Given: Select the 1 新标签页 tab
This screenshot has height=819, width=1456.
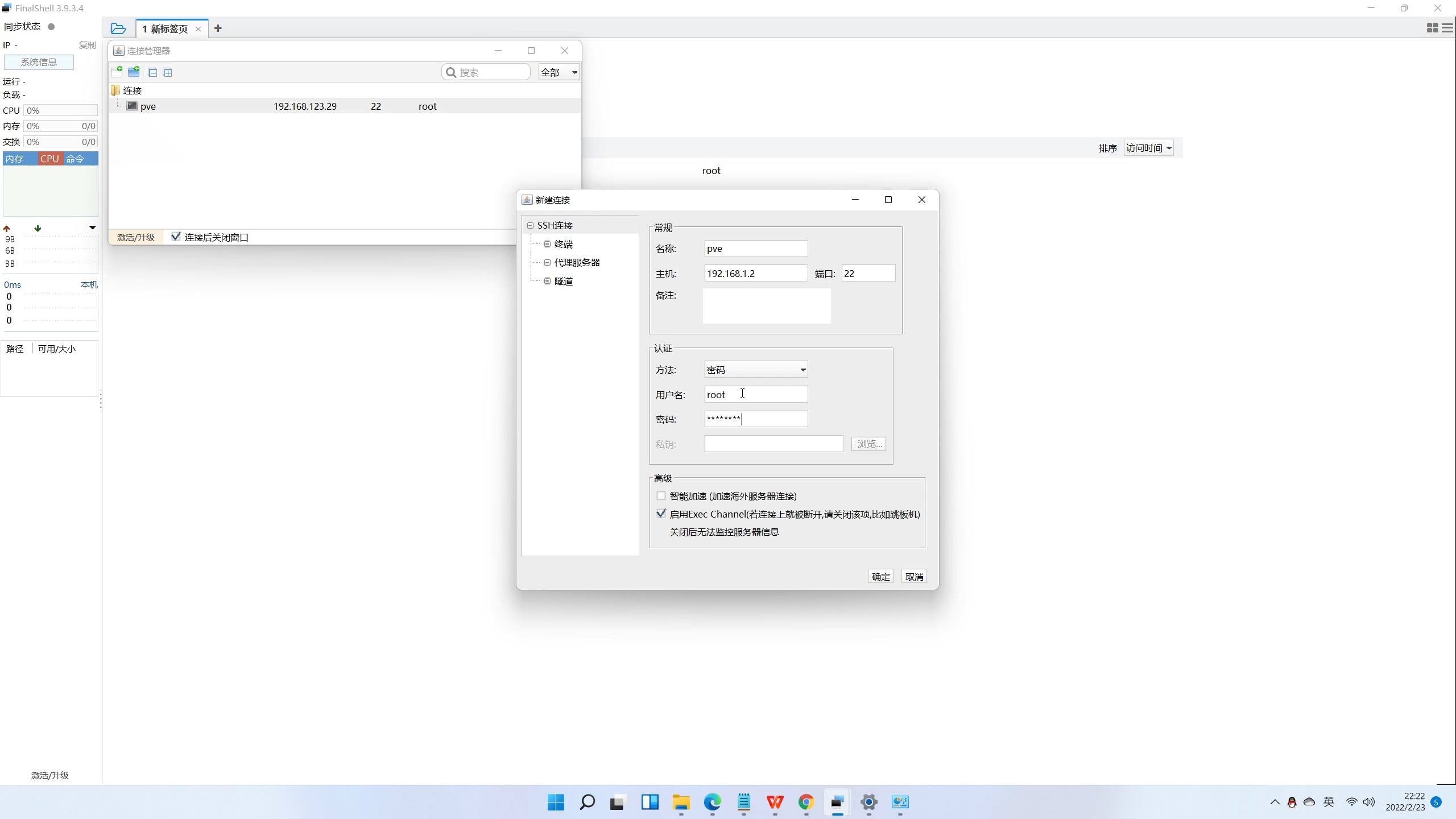Looking at the screenshot, I should [x=166, y=28].
